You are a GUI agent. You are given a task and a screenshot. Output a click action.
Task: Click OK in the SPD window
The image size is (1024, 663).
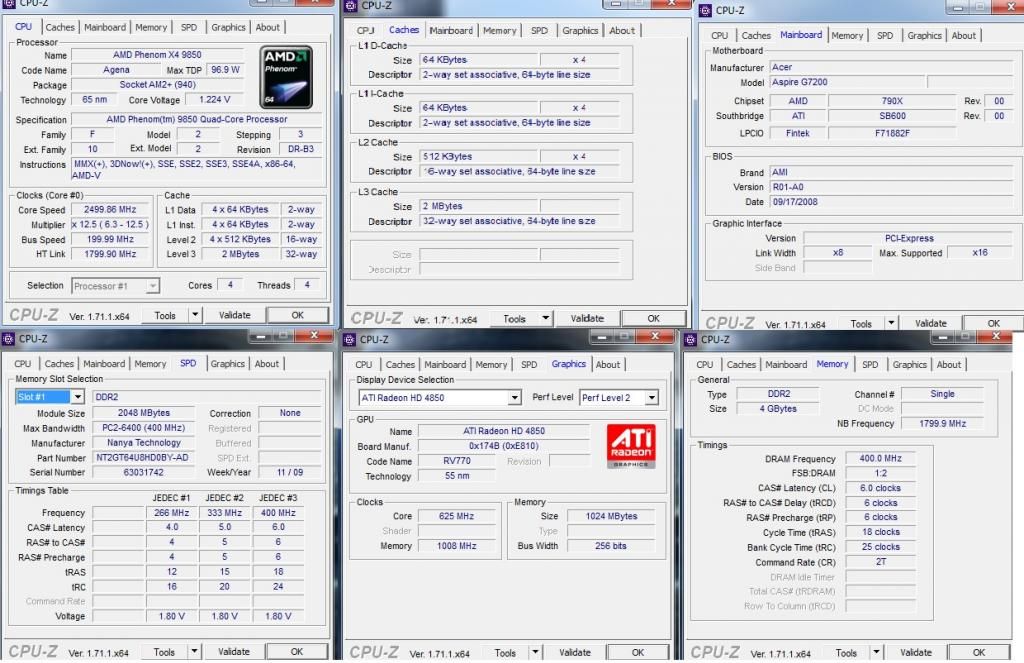point(296,651)
